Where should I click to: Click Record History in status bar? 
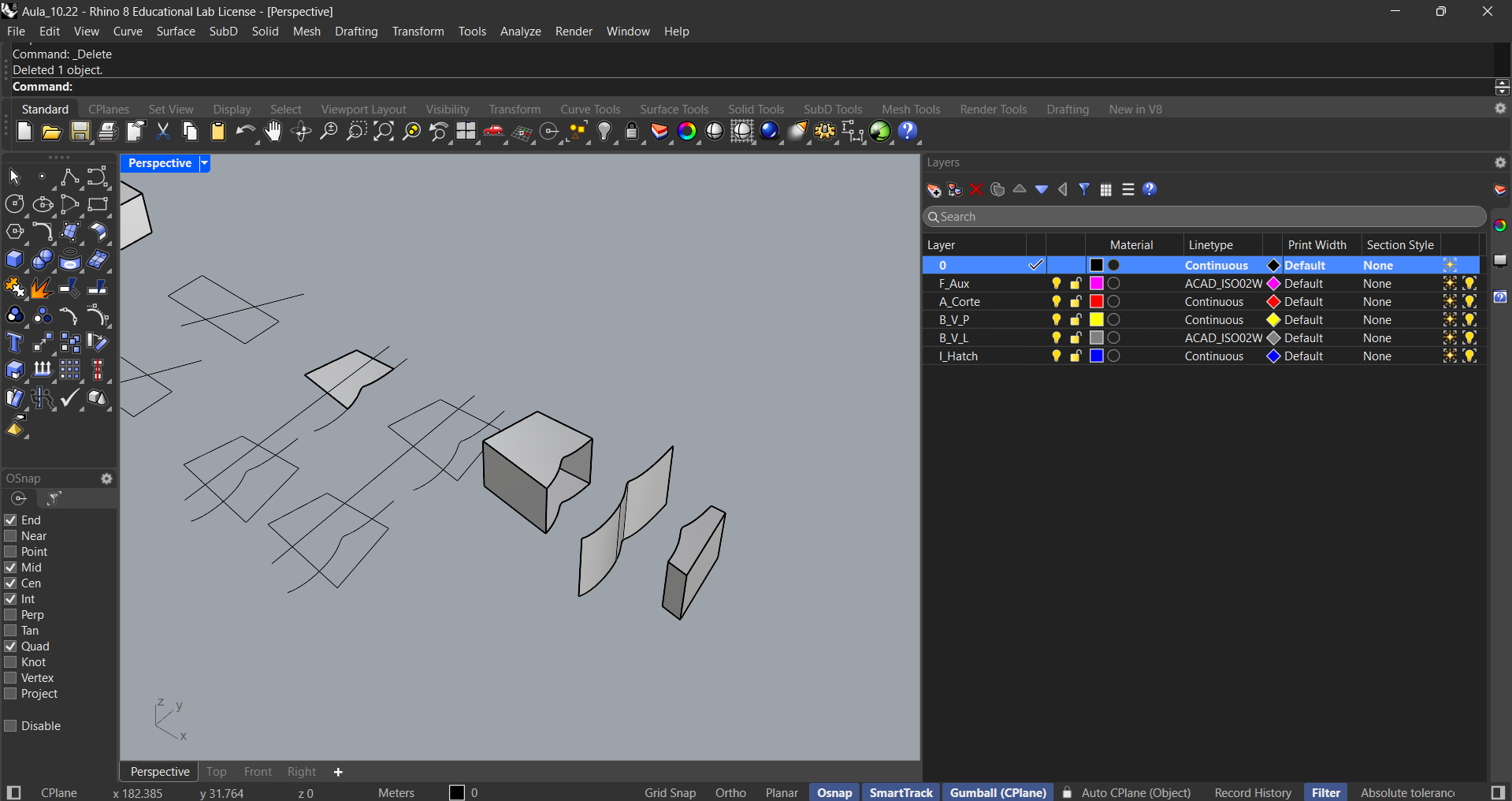point(1253,793)
